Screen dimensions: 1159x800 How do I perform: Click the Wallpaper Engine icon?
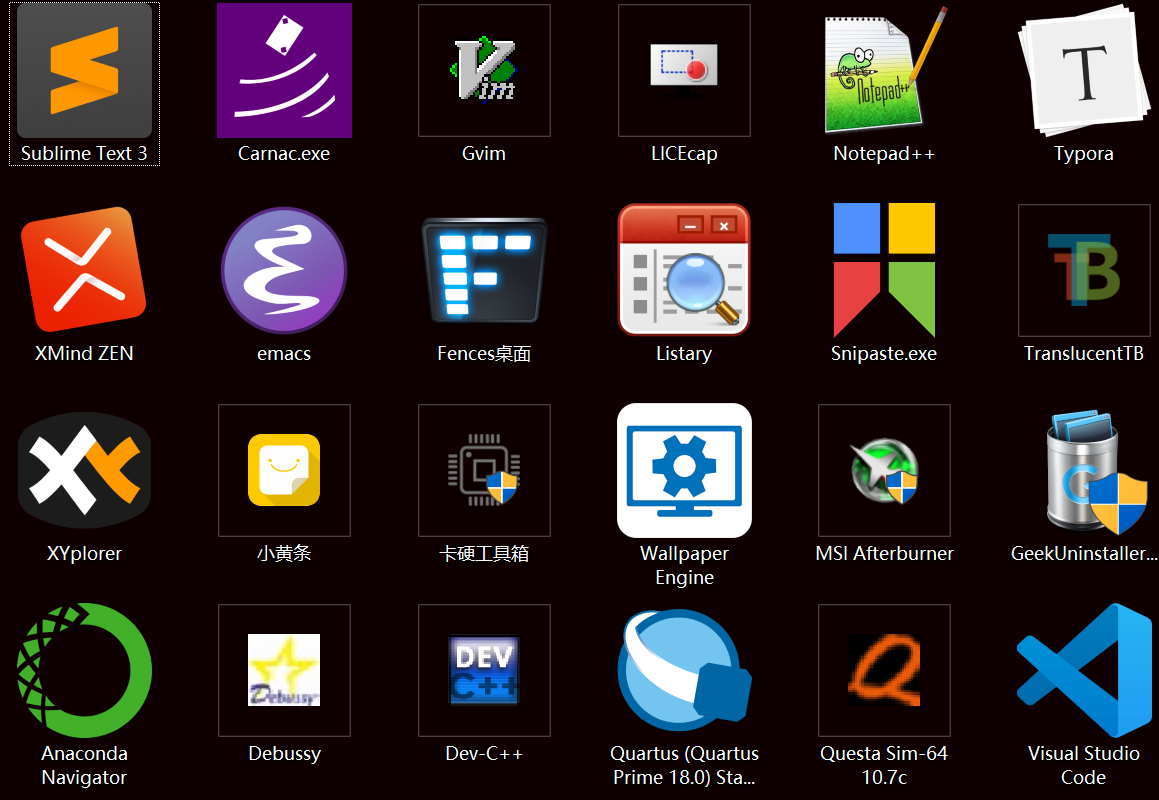point(684,470)
